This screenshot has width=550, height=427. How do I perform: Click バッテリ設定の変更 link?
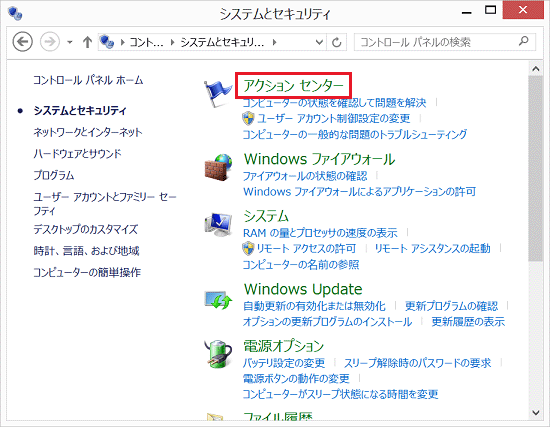pos(284,363)
